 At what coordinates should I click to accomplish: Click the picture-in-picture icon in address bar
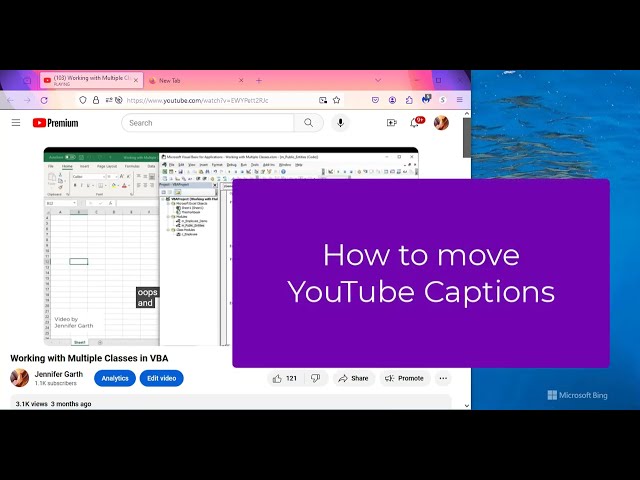coord(323,100)
